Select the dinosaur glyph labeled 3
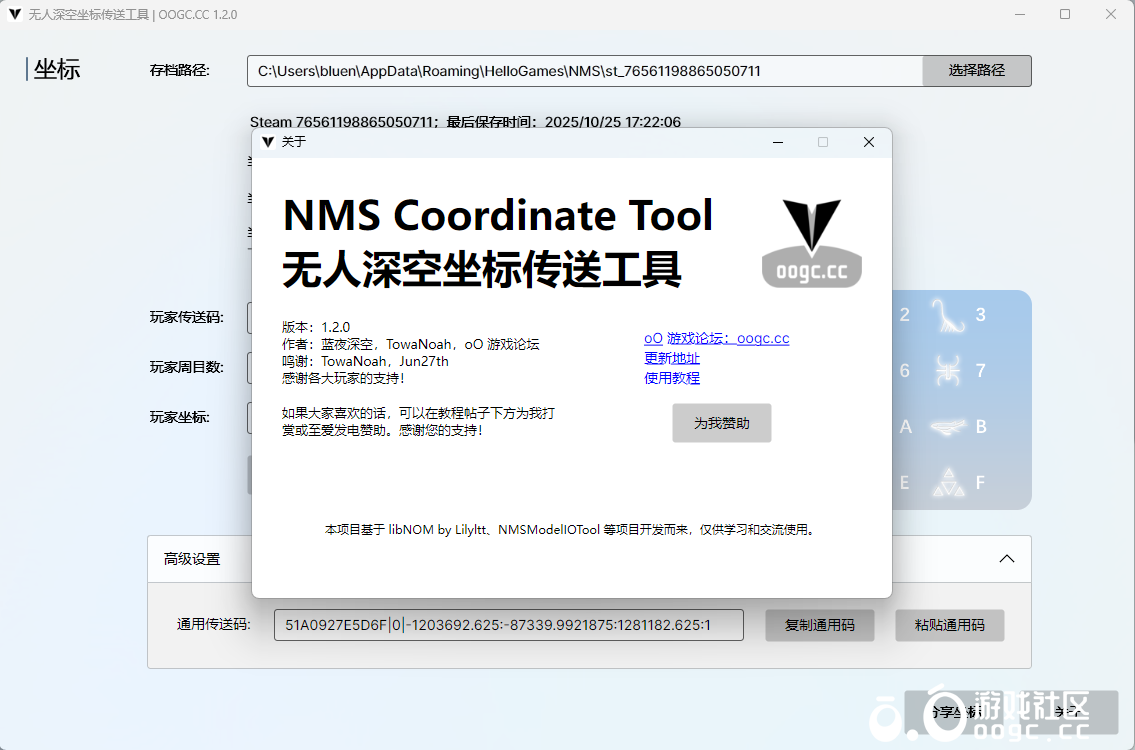The image size is (1135, 750). 947,316
